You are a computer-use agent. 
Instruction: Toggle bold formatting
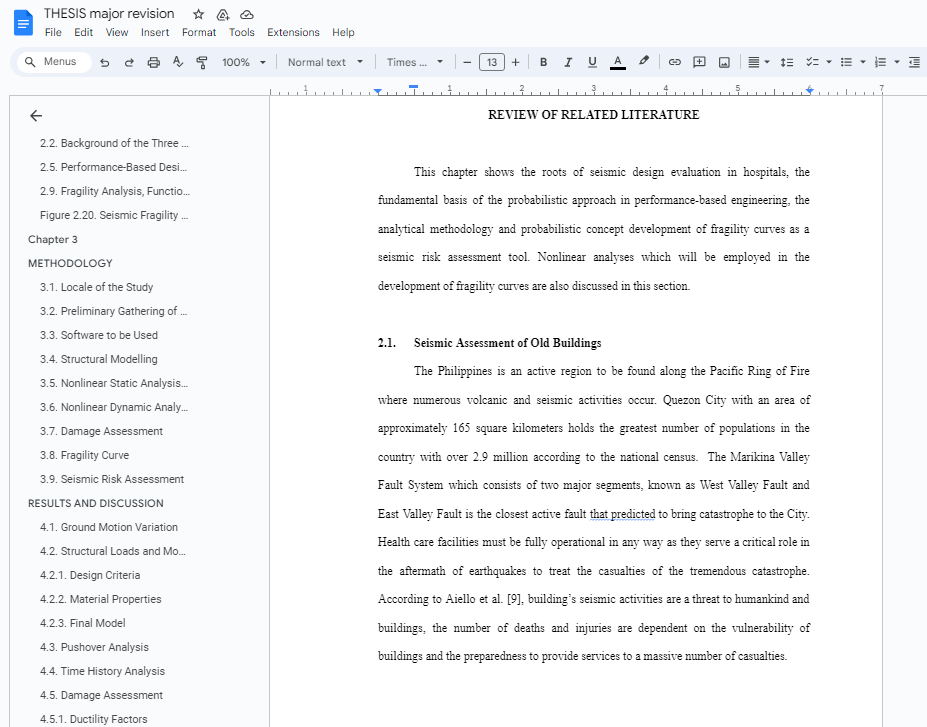click(543, 62)
